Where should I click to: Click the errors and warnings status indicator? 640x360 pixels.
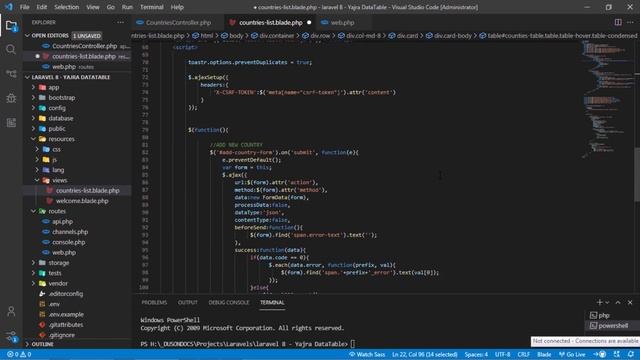tap(19, 354)
